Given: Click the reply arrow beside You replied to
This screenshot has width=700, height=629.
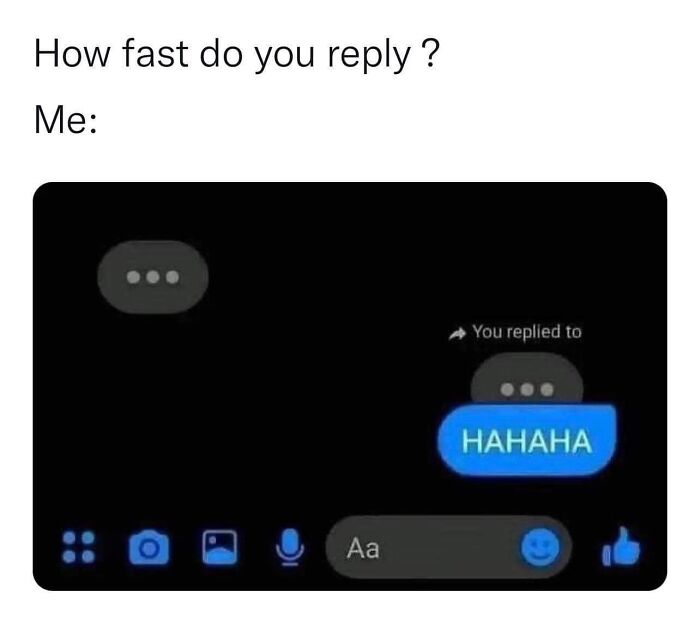Looking at the screenshot, I should click(458, 333).
